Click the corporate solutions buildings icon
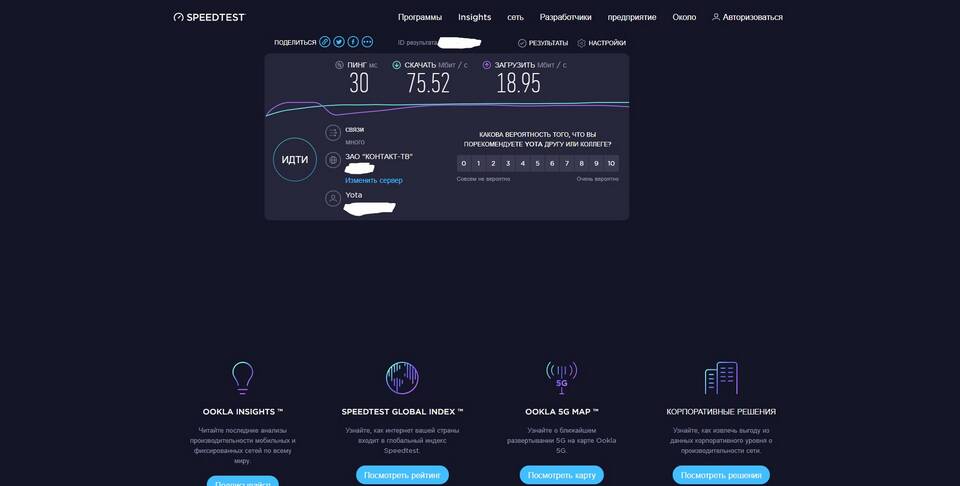This screenshot has width=960, height=486. pos(721,378)
